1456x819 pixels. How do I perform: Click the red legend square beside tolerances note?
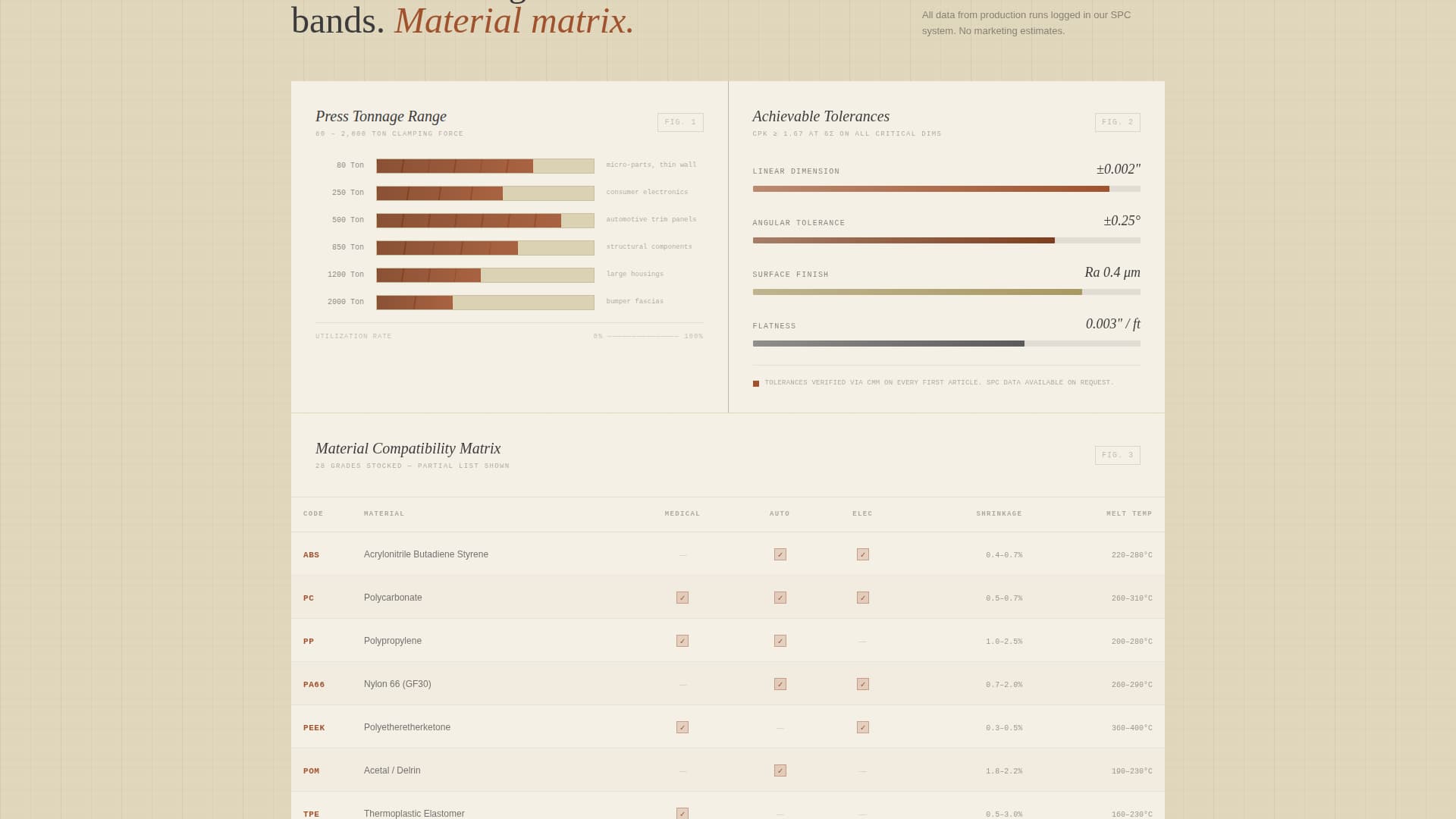click(x=755, y=383)
